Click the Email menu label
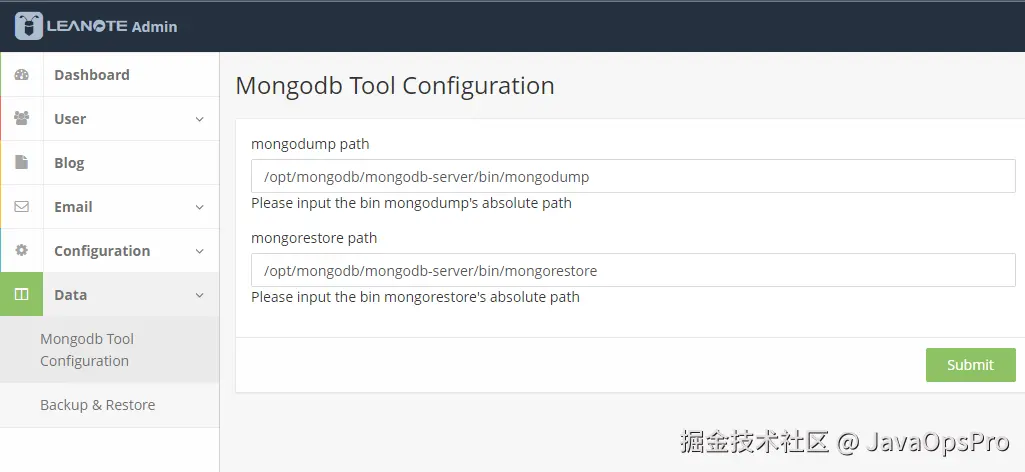This screenshot has width=1025, height=472. point(73,207)
